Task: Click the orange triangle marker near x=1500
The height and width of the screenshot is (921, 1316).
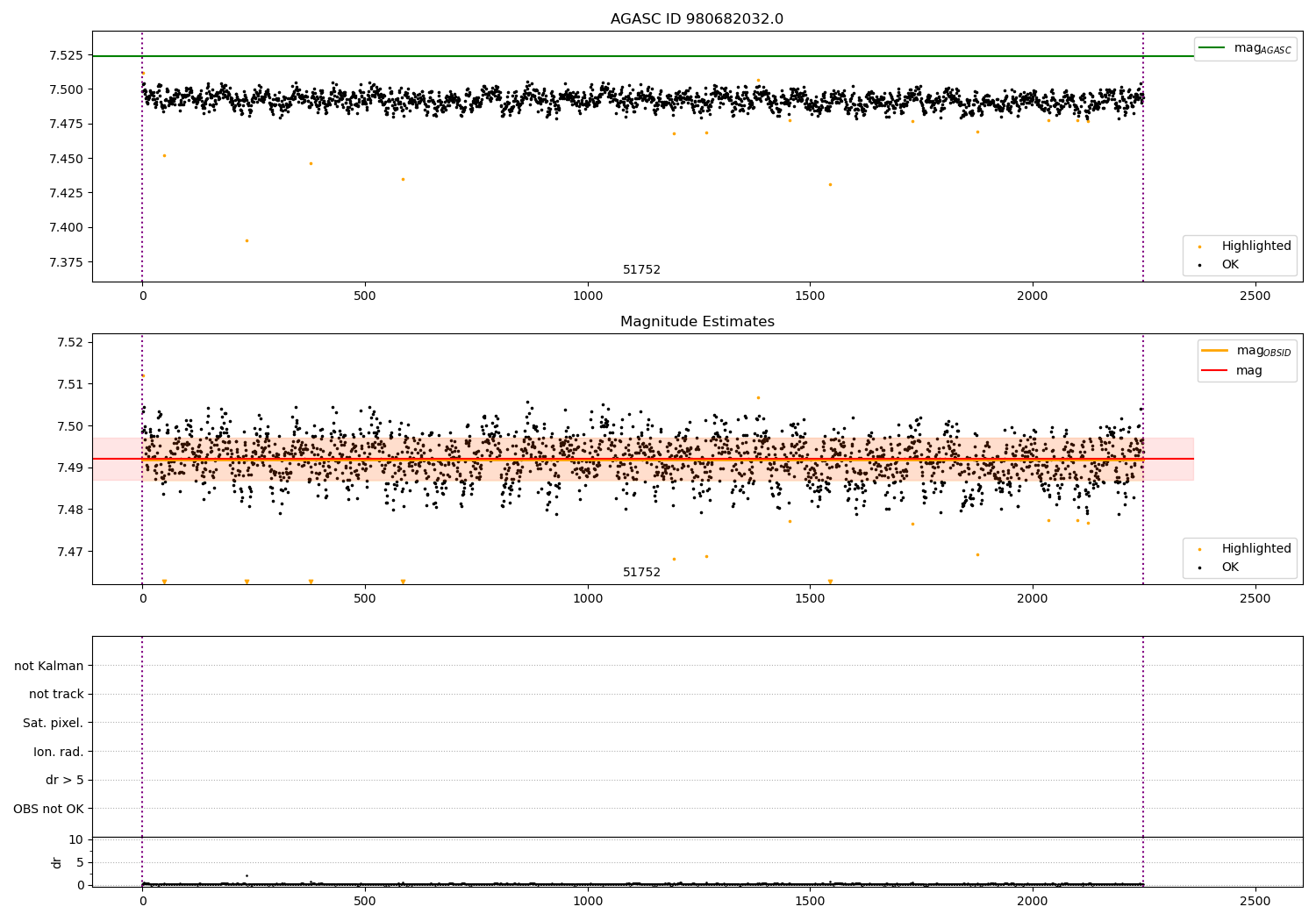Action: point(830,582)
